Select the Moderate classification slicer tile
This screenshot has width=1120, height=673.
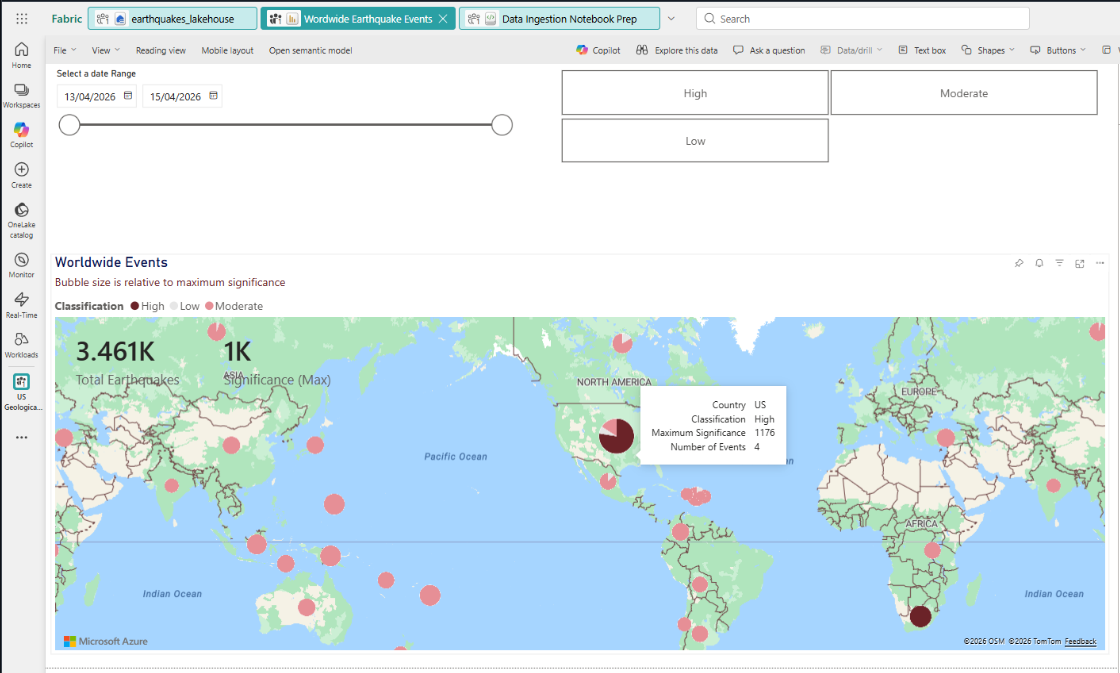pos(964,93)
